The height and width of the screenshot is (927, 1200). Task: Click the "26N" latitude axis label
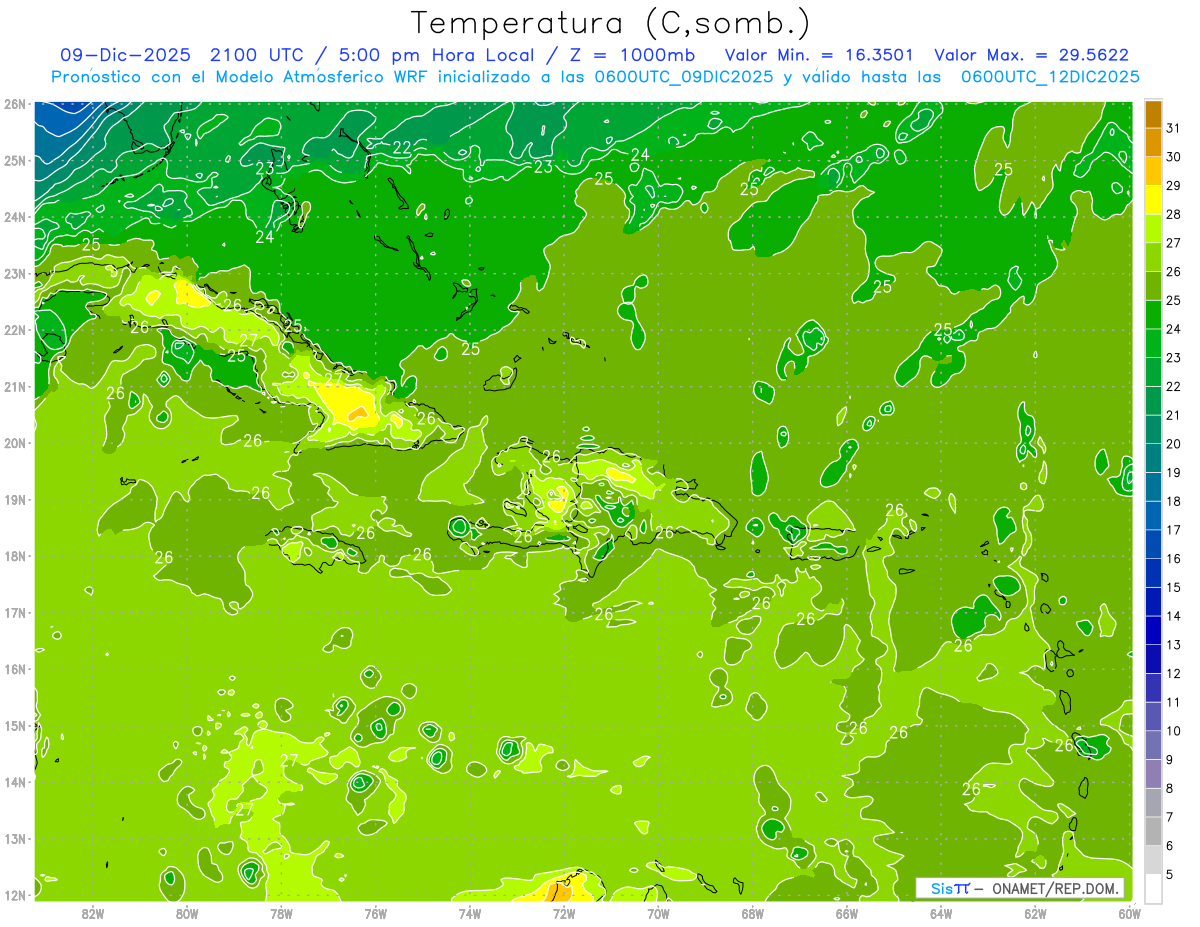point(14,104)
